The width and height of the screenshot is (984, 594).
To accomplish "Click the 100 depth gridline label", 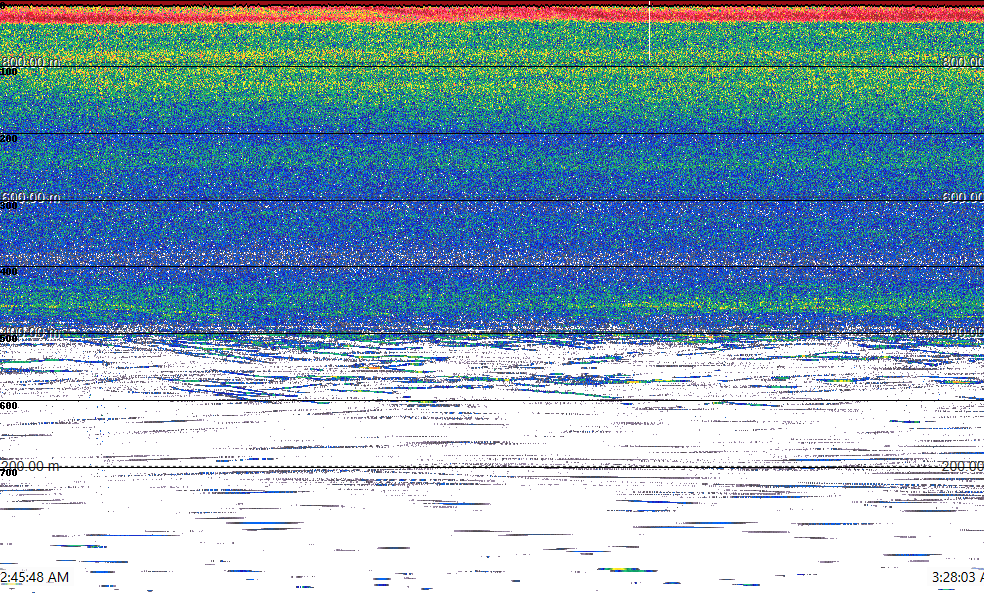I will point(9,72).
